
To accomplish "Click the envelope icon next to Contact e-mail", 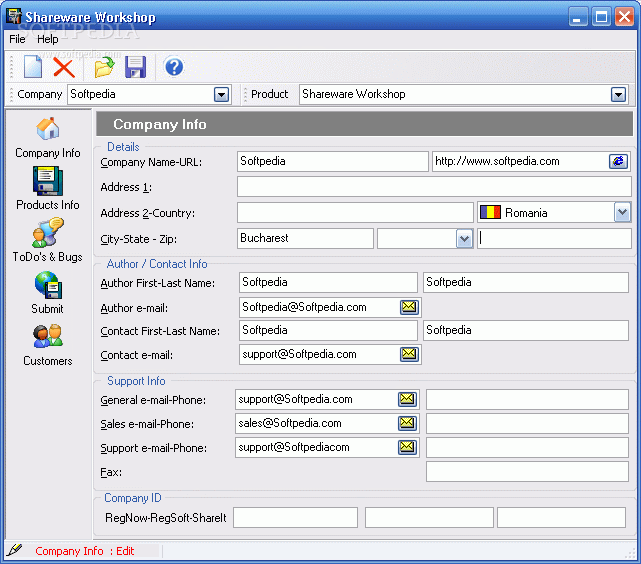I will coord(409,354).
